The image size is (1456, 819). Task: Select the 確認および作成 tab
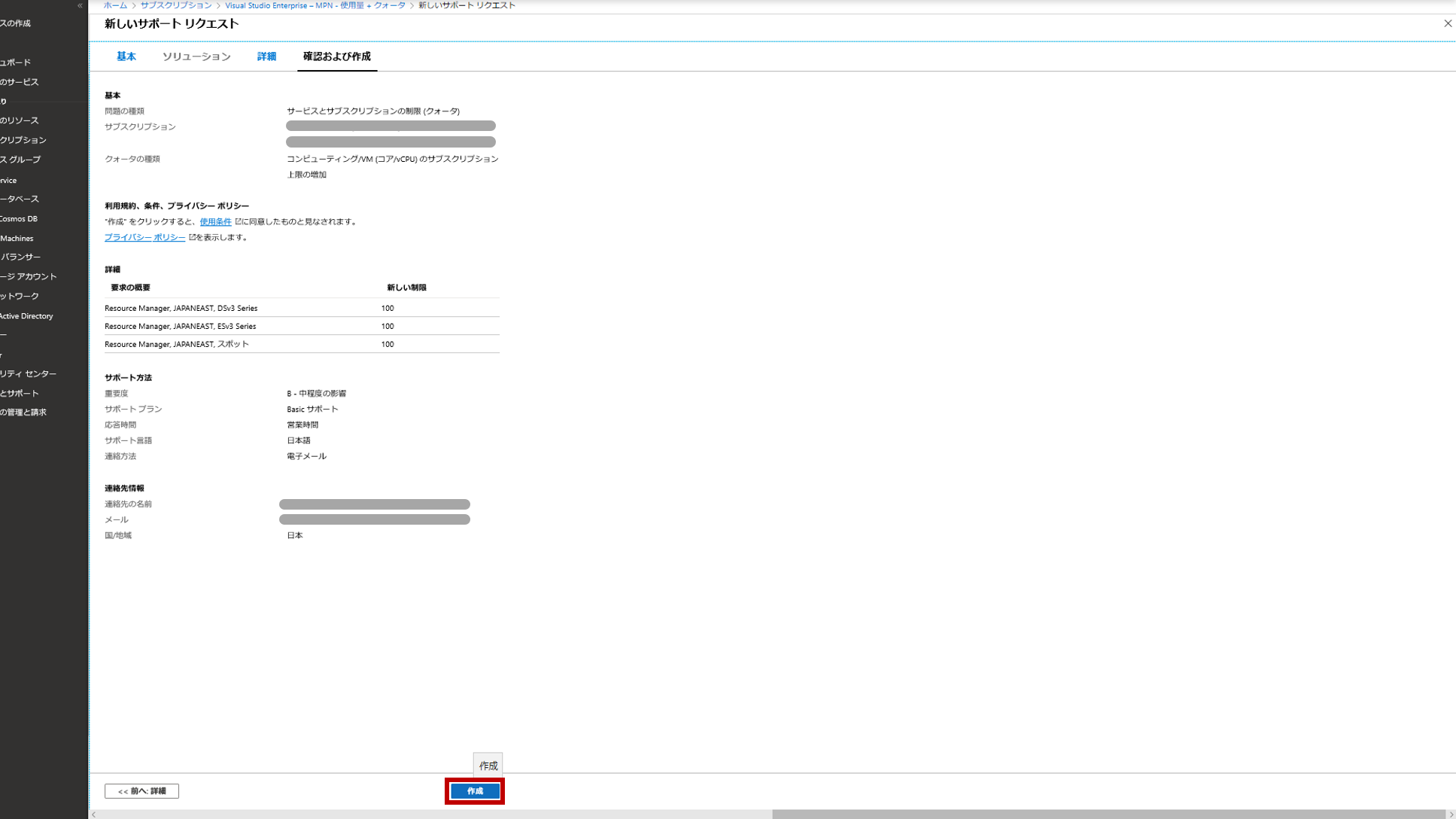click(336, 56)
